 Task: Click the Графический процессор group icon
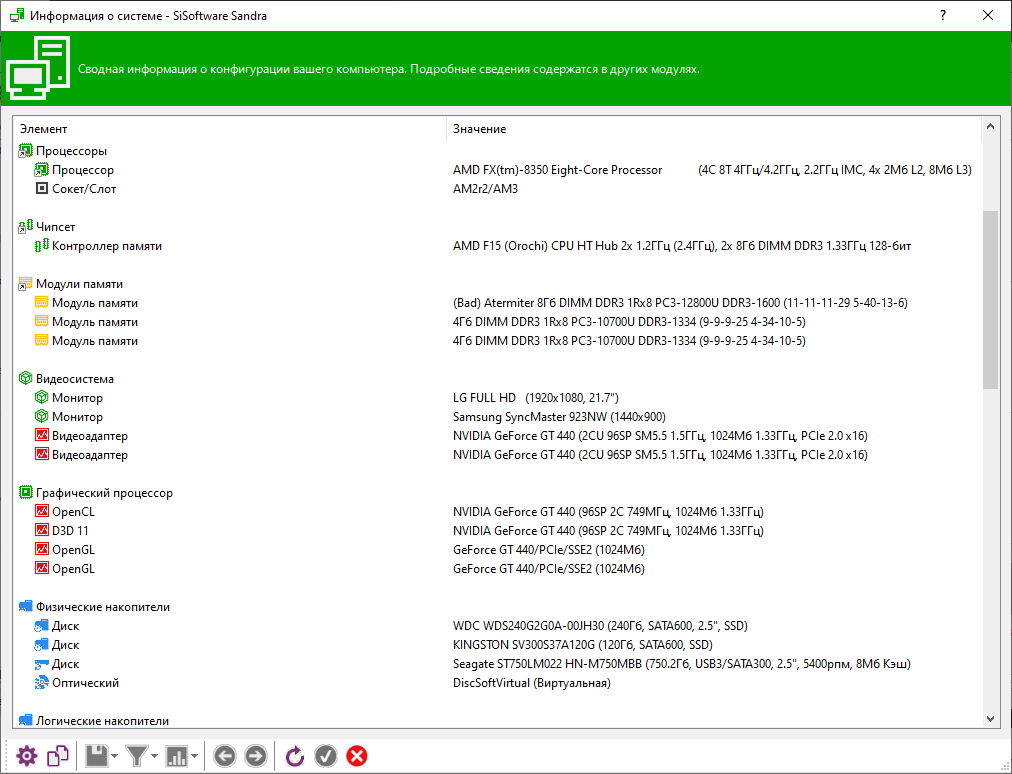point(25,493)
